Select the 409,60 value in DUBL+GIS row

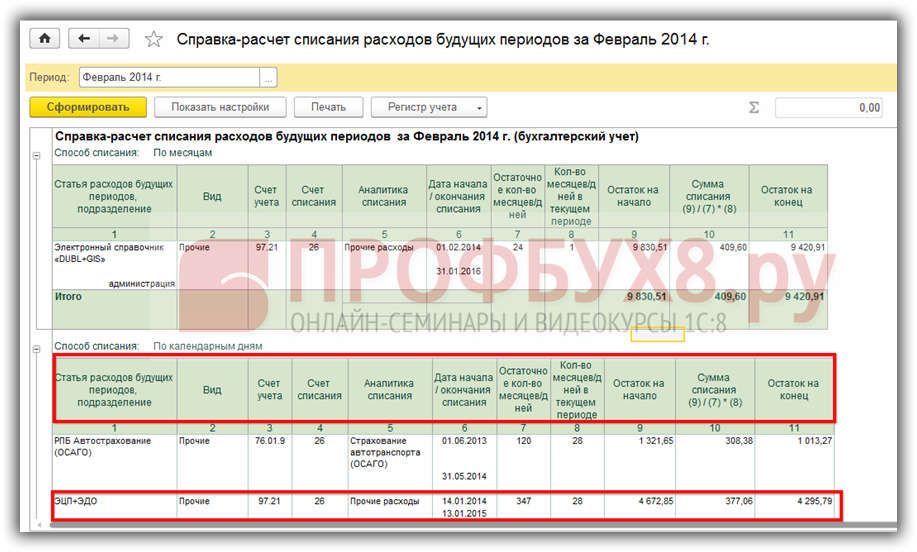pos(733,247)
